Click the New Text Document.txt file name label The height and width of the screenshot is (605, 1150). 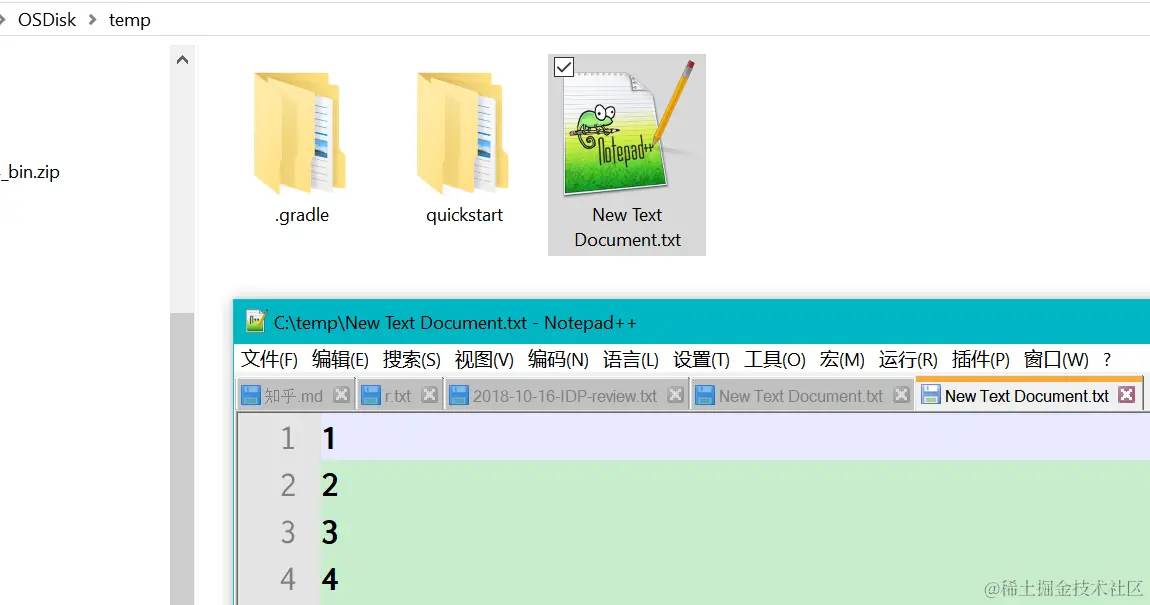click(x=627, y=227)
